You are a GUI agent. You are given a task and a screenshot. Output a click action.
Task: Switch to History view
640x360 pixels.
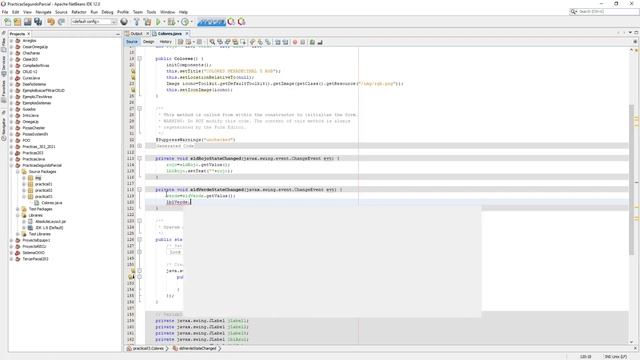coord(165,42)
